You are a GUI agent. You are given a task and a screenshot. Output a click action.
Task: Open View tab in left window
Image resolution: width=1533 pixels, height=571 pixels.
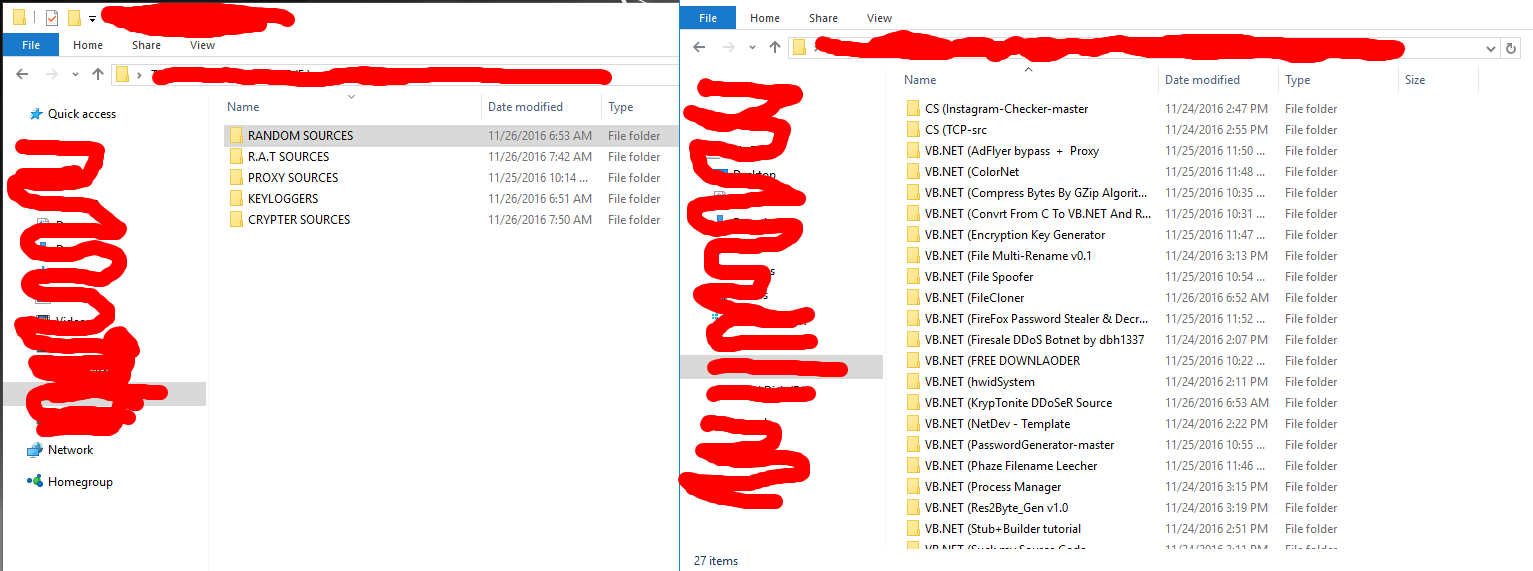point(202,45)
